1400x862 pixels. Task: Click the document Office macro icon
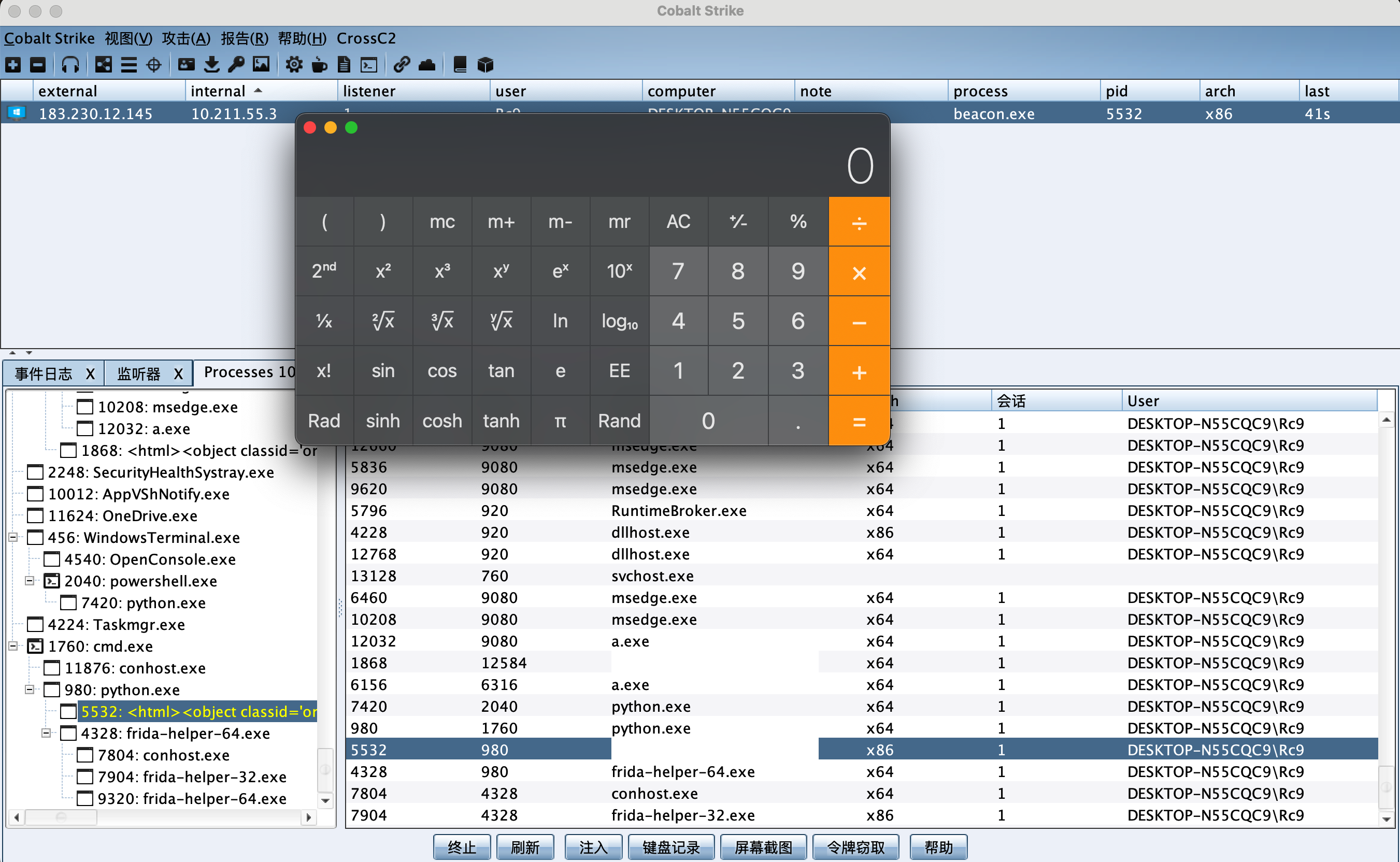tap(344, 64)
